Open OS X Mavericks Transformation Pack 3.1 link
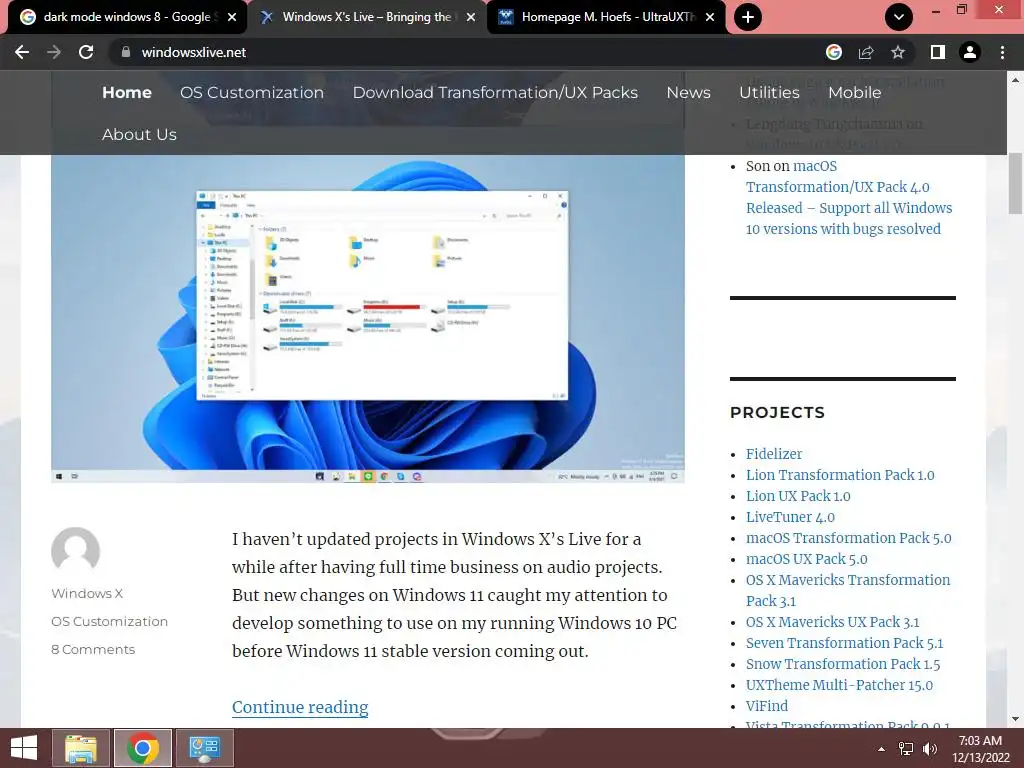 pos(848,590)
